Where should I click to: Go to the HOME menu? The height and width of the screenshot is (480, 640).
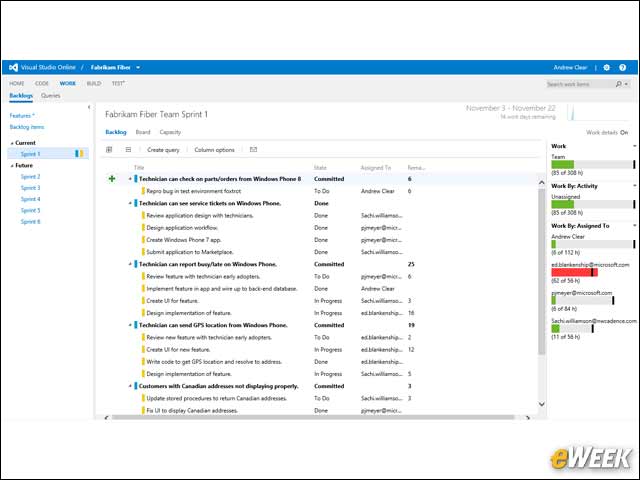17,83
